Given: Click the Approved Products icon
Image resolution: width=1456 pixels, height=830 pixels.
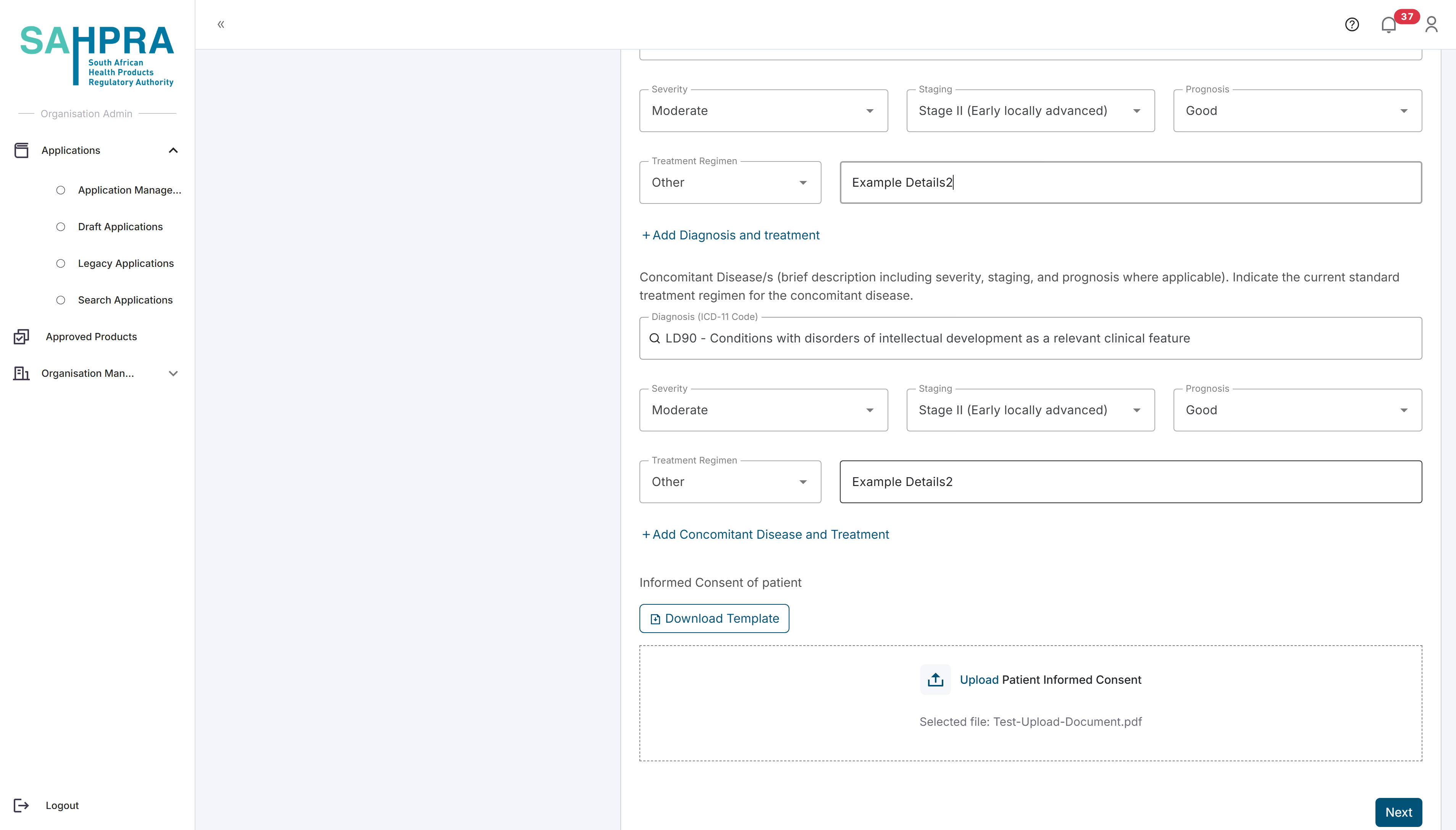Looking at the screenshot, I should click(x=22, y=337).
